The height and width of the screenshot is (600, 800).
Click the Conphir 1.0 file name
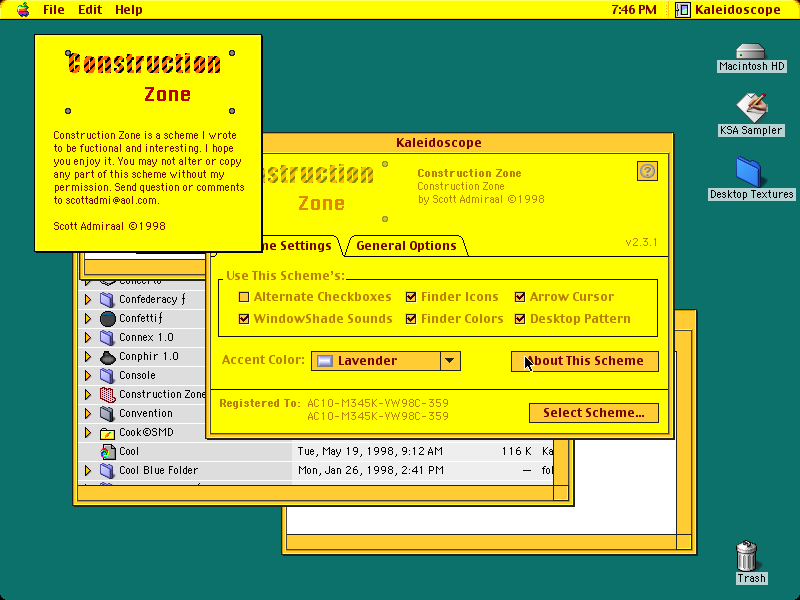point(148,357)
